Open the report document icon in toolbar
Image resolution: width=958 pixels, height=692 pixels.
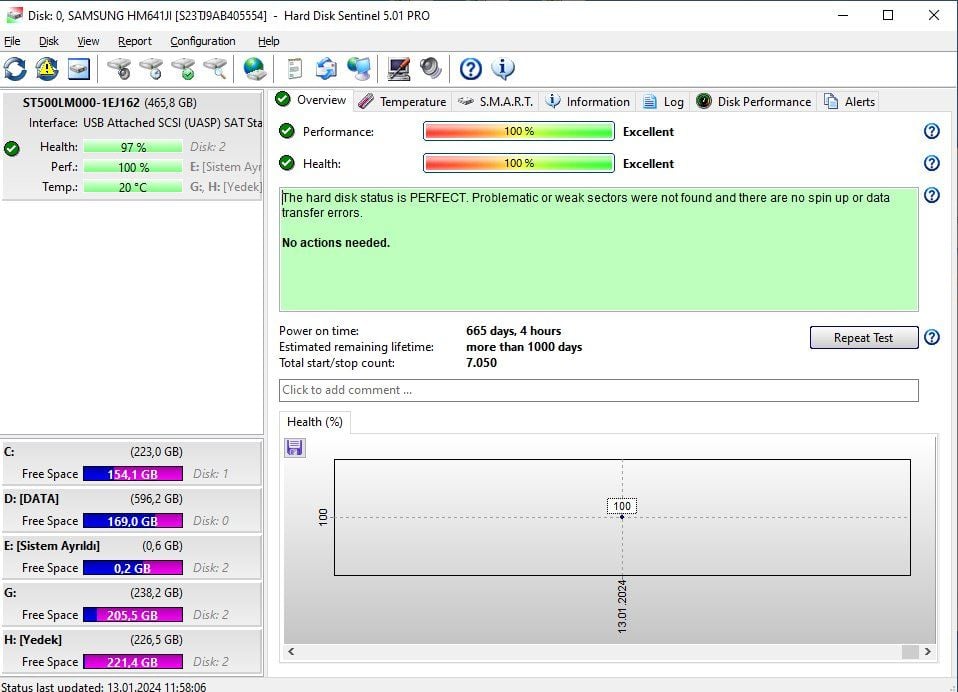pyautogui.click(x=294, y=69)
